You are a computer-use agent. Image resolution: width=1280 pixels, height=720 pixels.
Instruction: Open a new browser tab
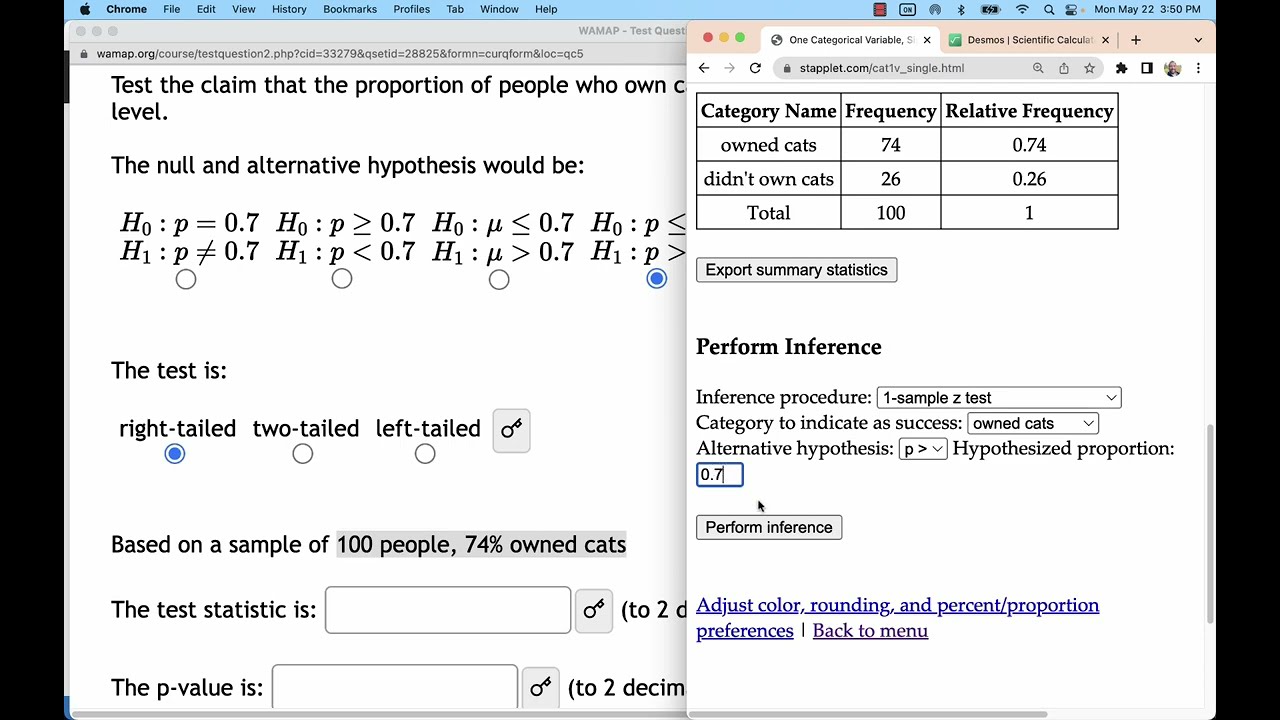click(x=1135, y=40)
